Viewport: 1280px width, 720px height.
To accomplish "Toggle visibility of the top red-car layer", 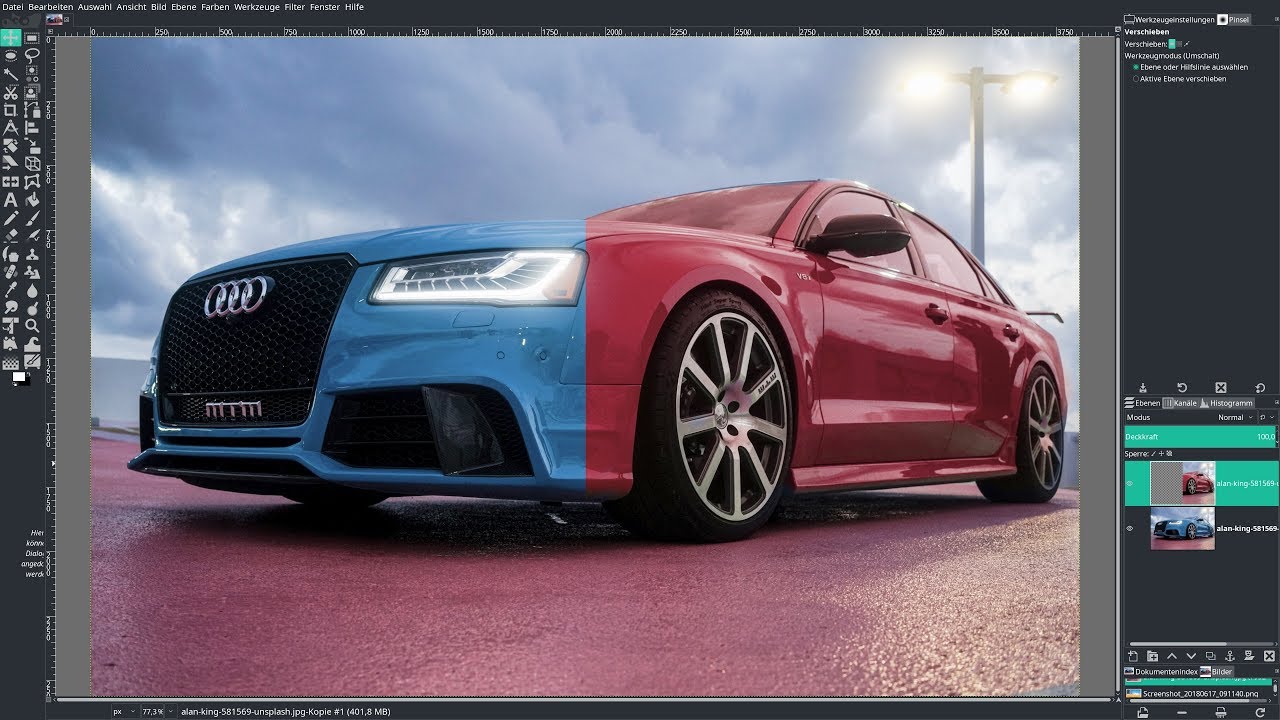I will pos(1130,484).
